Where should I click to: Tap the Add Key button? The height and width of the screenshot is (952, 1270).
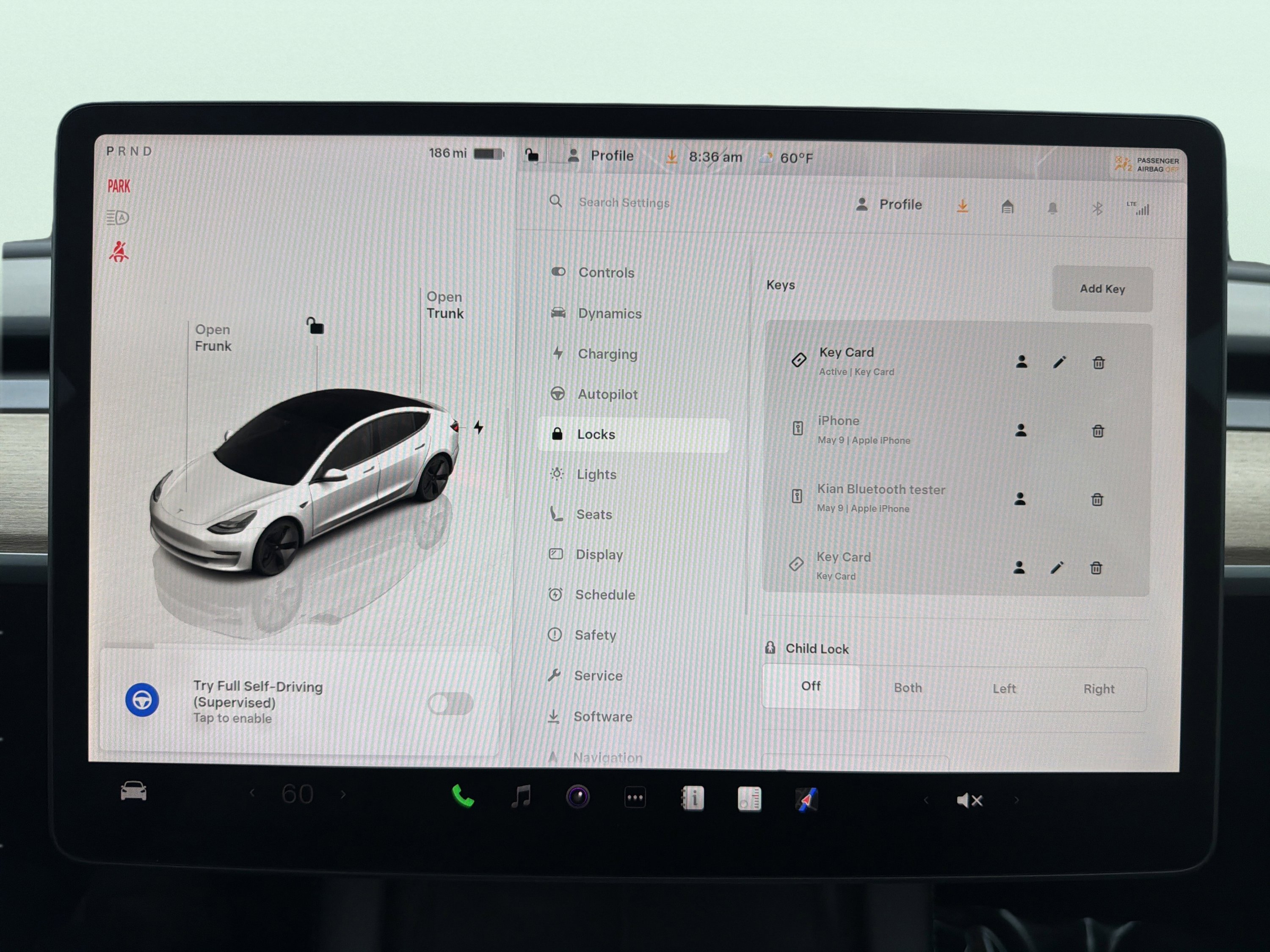pos(1102,289)
